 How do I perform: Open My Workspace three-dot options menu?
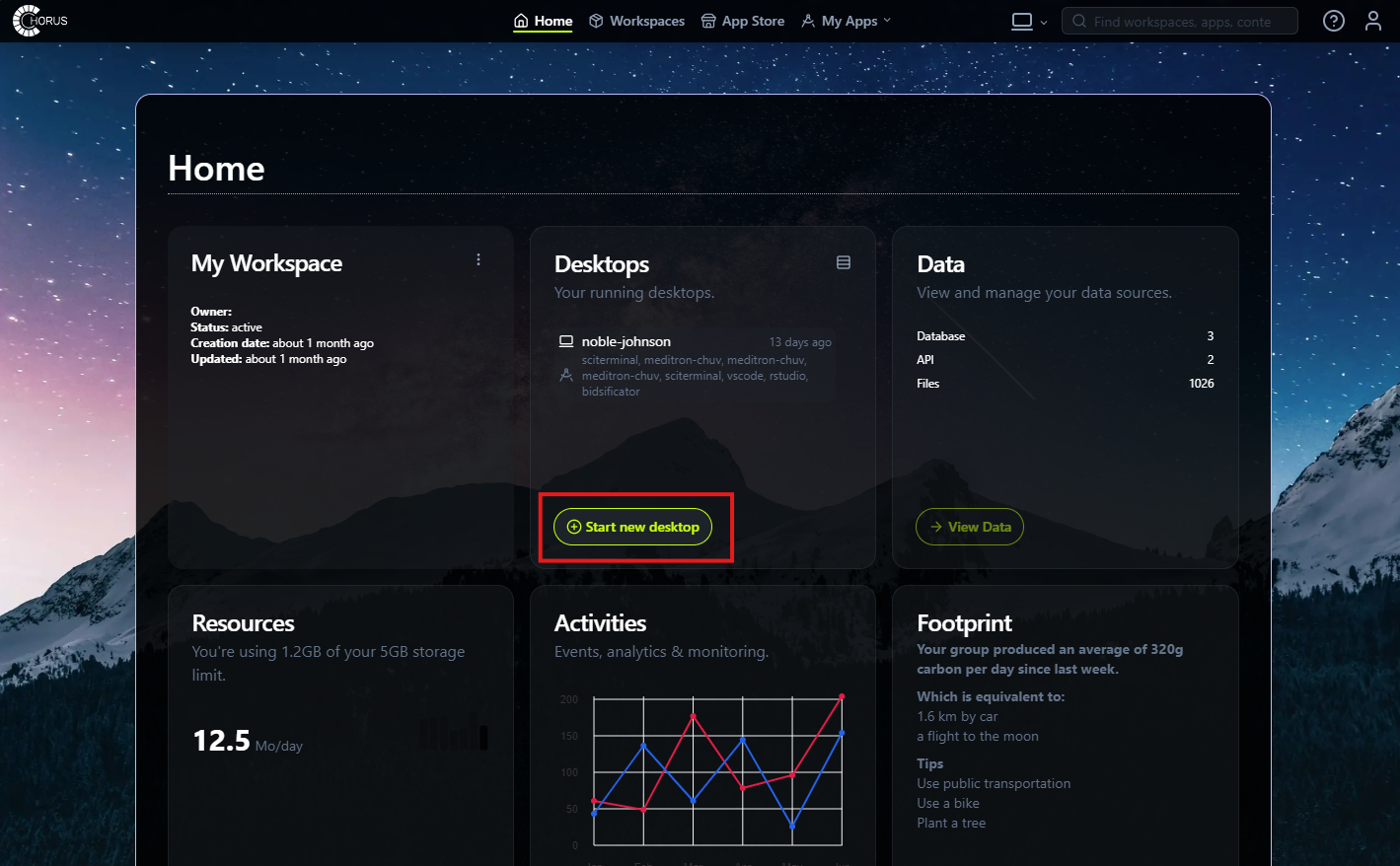tap(479, 259)
